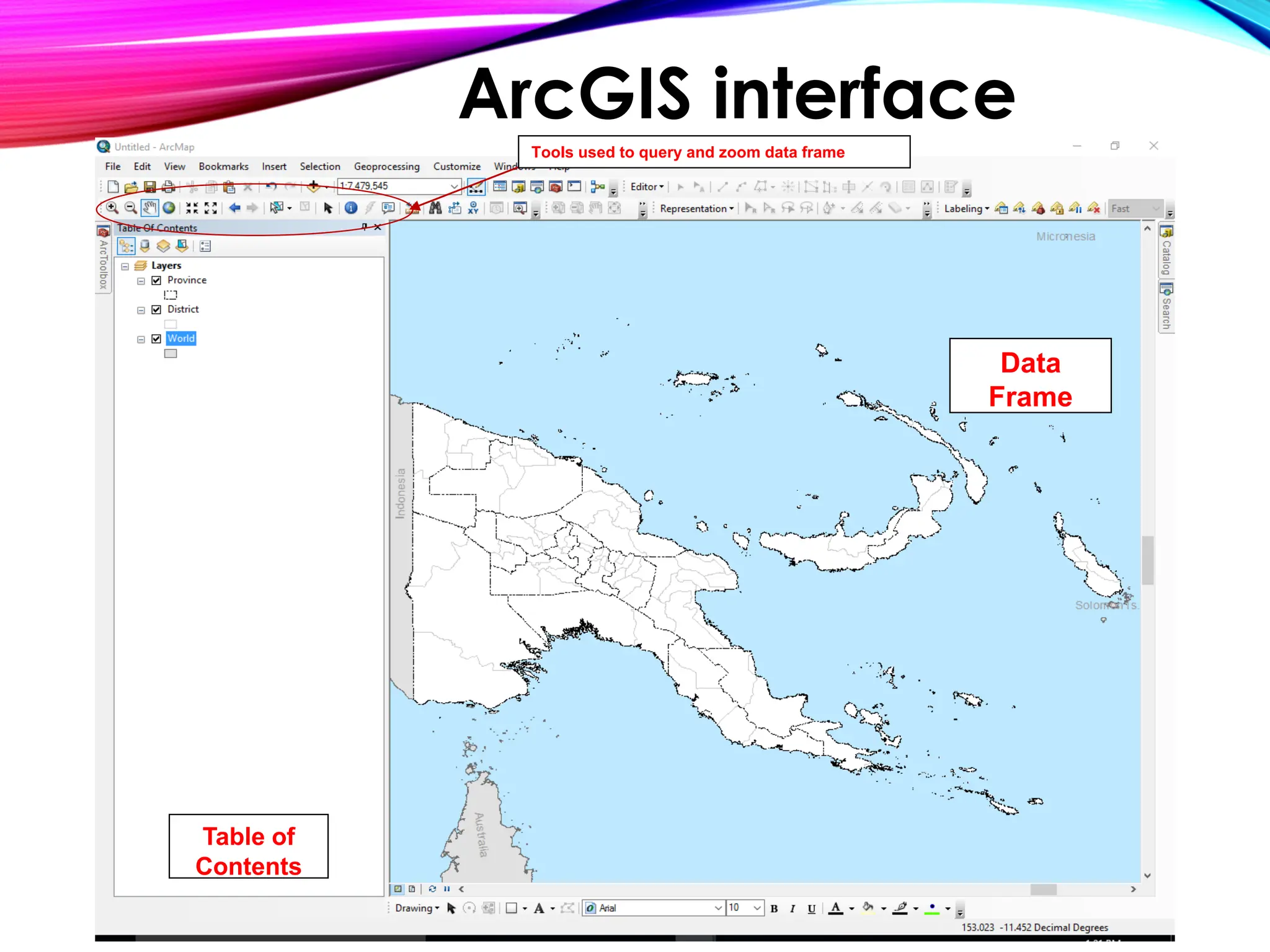Viewport: 1270px width, 952px height.
Task: Save the map using the floppy disk icon
Action: (x=149, y=187)
